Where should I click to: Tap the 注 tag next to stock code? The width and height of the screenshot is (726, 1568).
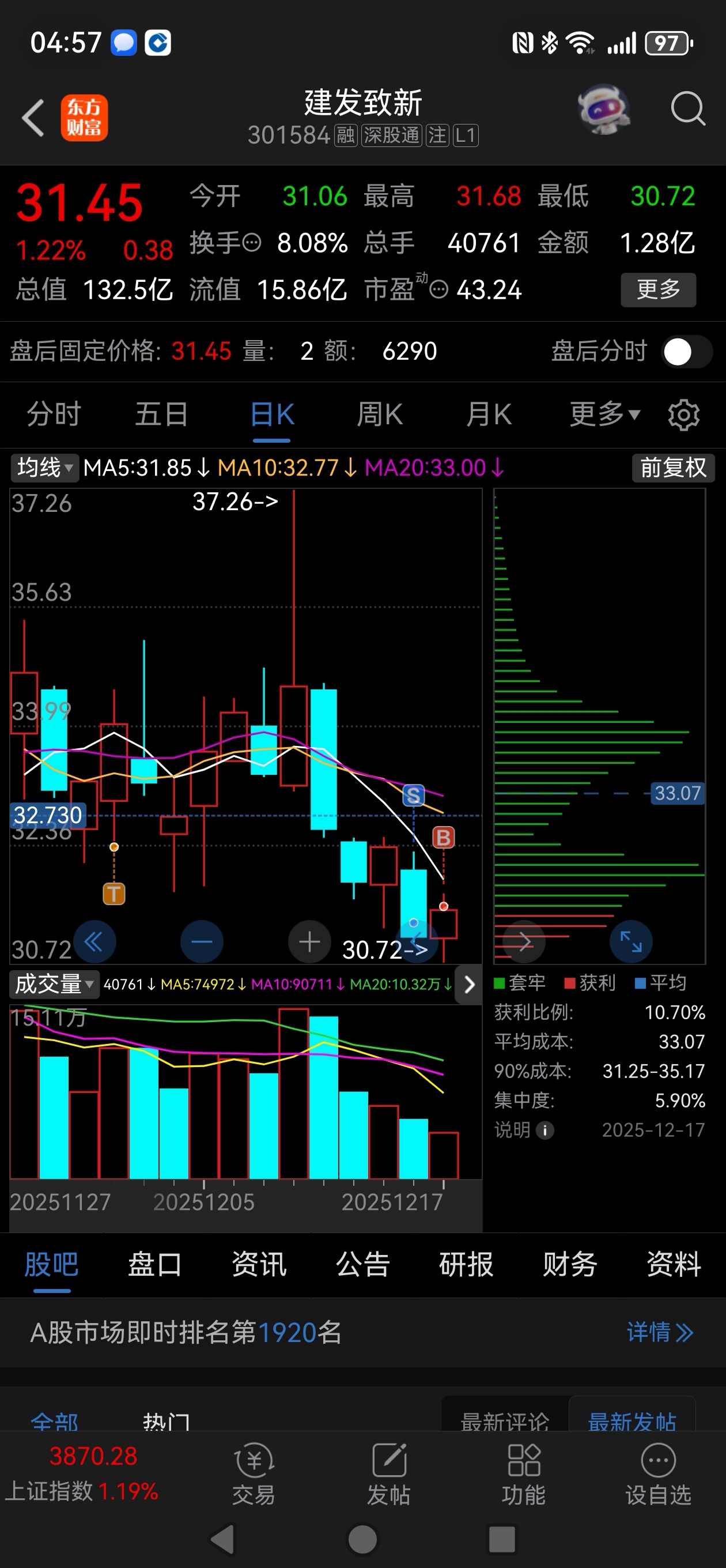437,135
